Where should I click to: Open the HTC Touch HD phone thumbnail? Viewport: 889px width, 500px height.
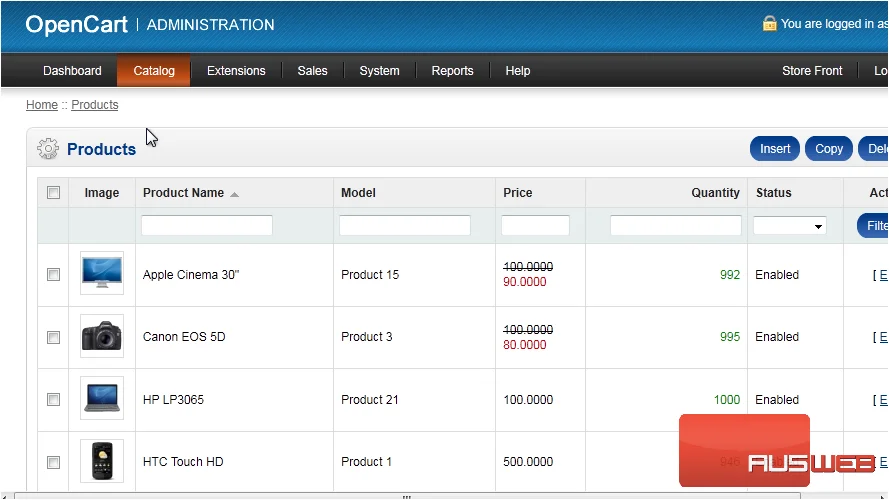[101, 461]
